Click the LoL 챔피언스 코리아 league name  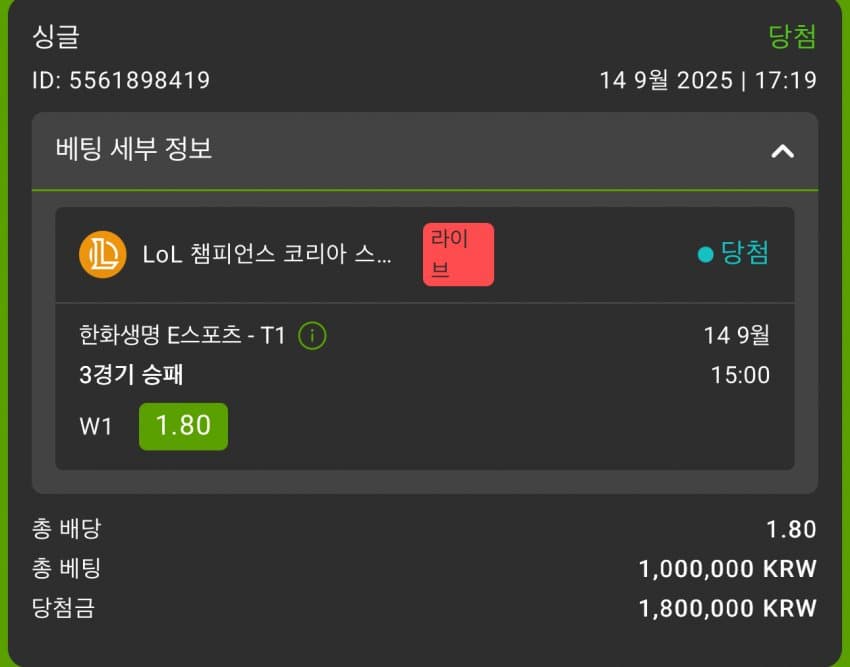pos(267,255)
